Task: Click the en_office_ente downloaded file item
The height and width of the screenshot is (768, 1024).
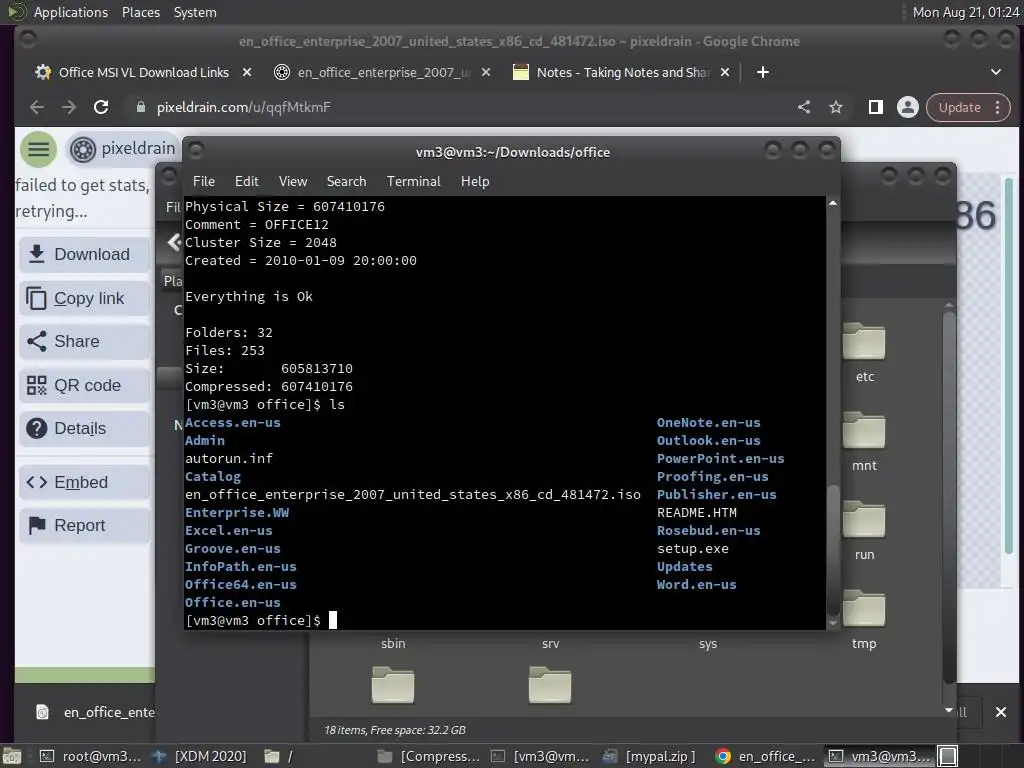Action: (x=95, y=712)
